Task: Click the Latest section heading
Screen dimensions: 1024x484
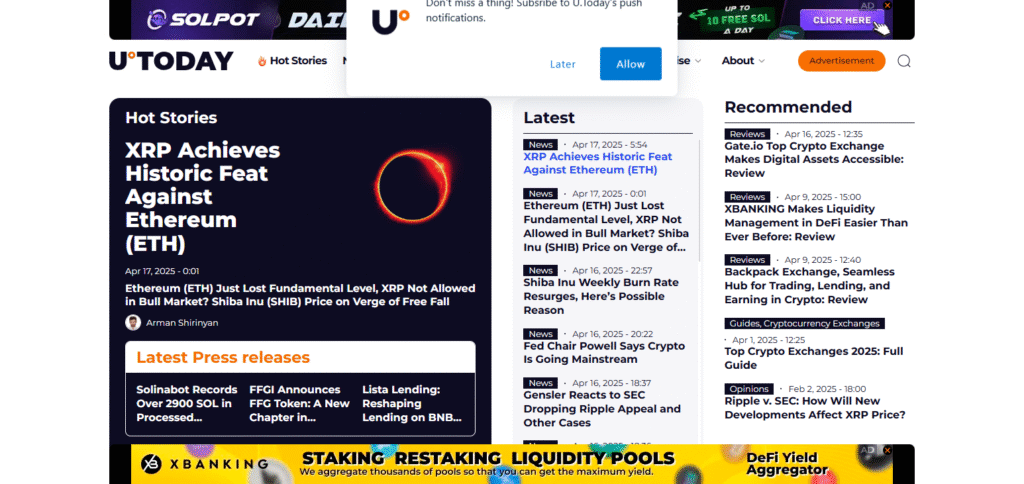Action: tap(549, 118)
